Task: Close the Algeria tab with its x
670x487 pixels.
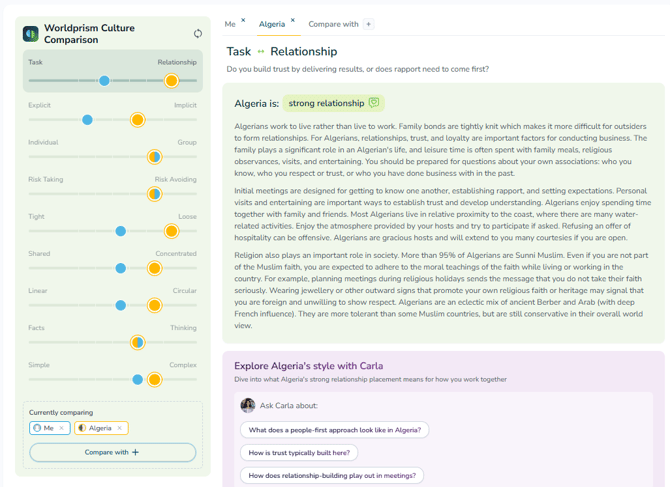Action: pyautogui.click(x=293, y=20)
